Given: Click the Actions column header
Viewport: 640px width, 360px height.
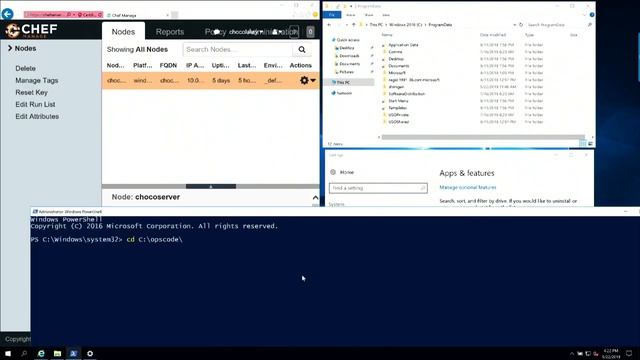Looking at the screenshot, I should (300, 65).
